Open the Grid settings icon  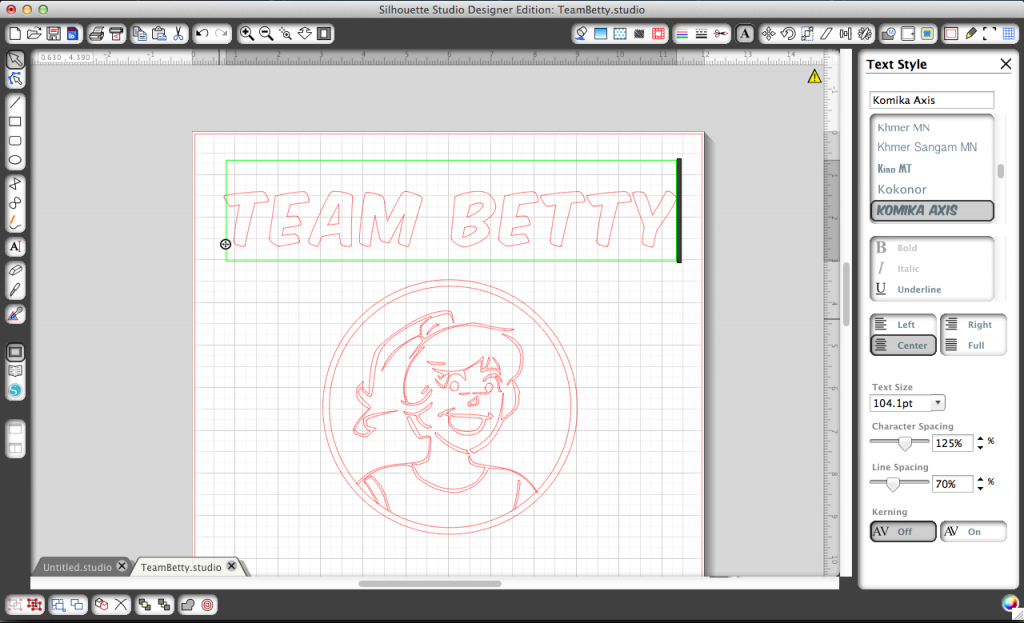click(1009, 33)
